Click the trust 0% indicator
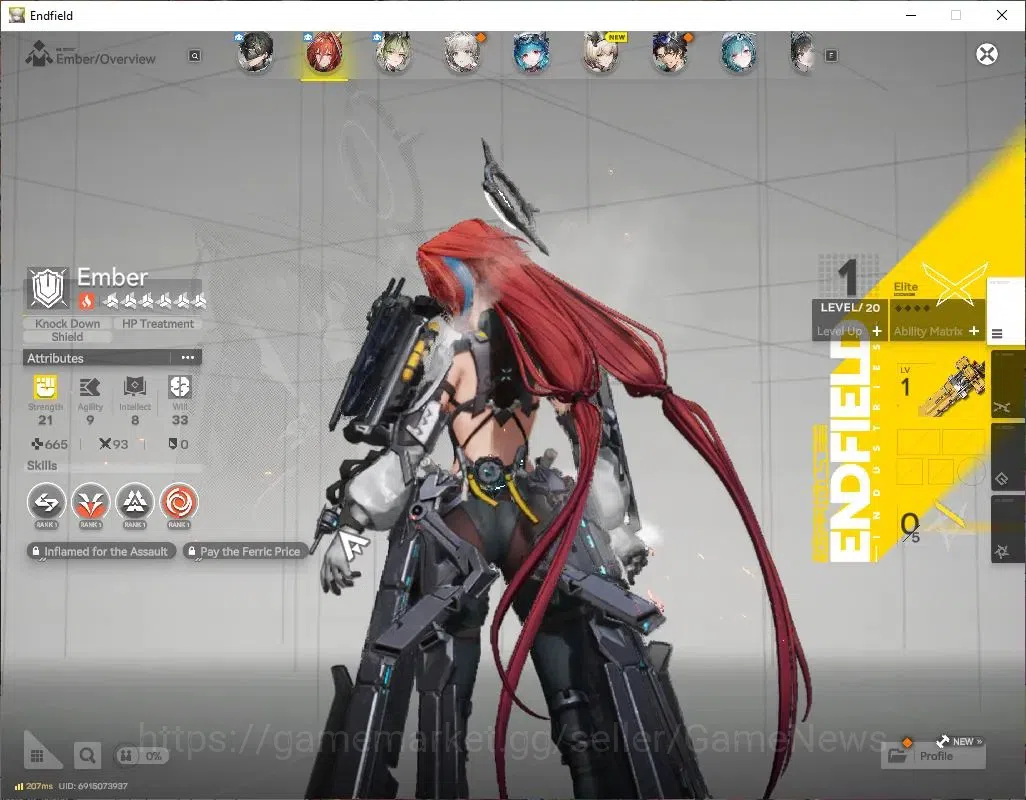This screenshot has height=800, width=1026. 141,756
